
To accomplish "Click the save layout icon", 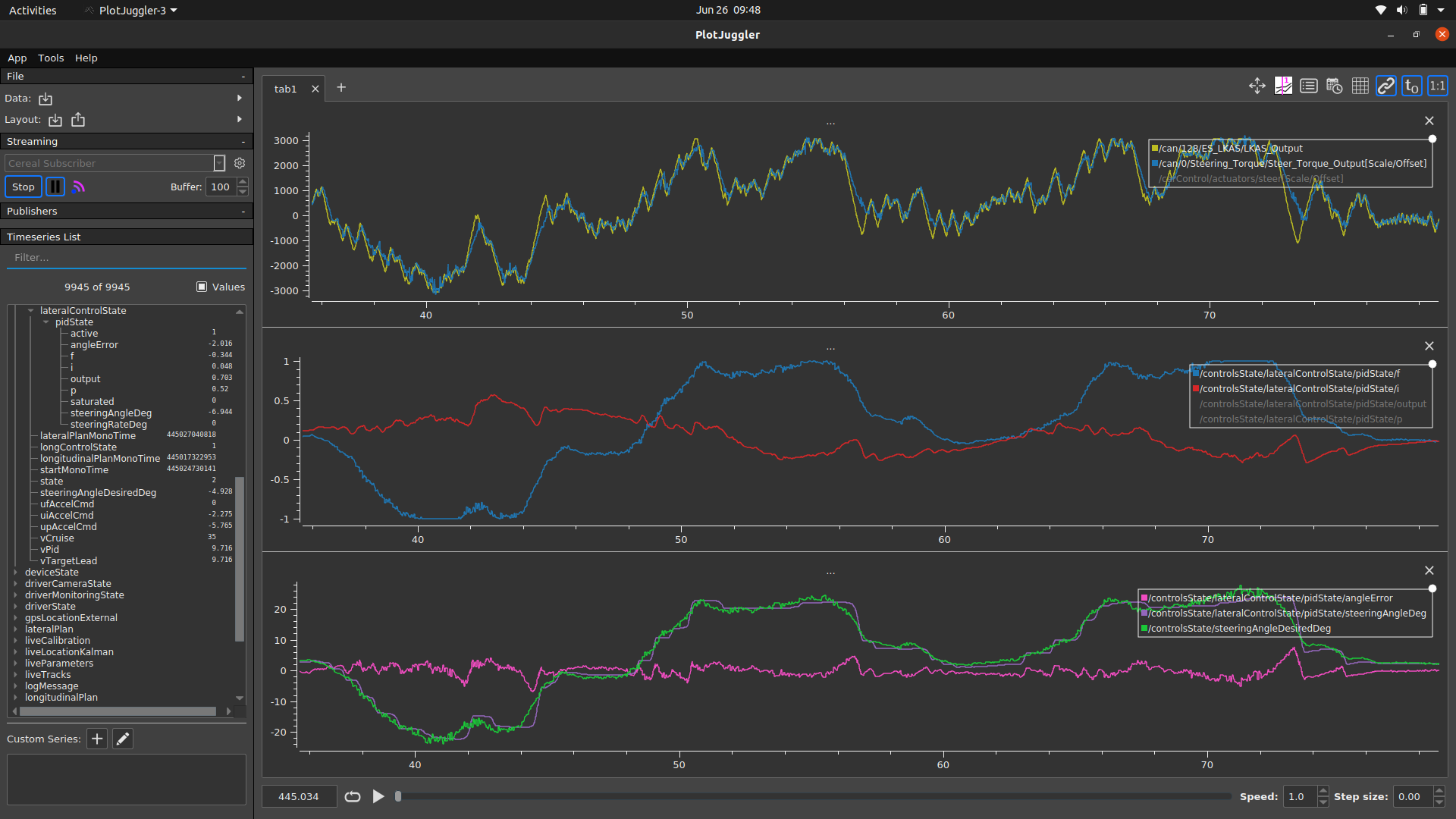I will click(78, 120).
